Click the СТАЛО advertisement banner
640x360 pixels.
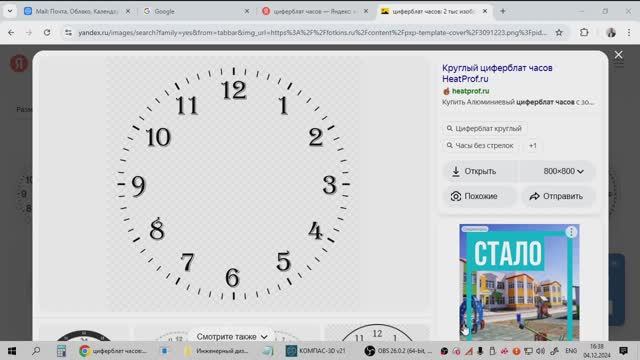pyautogui.click(x=519, y=282)
